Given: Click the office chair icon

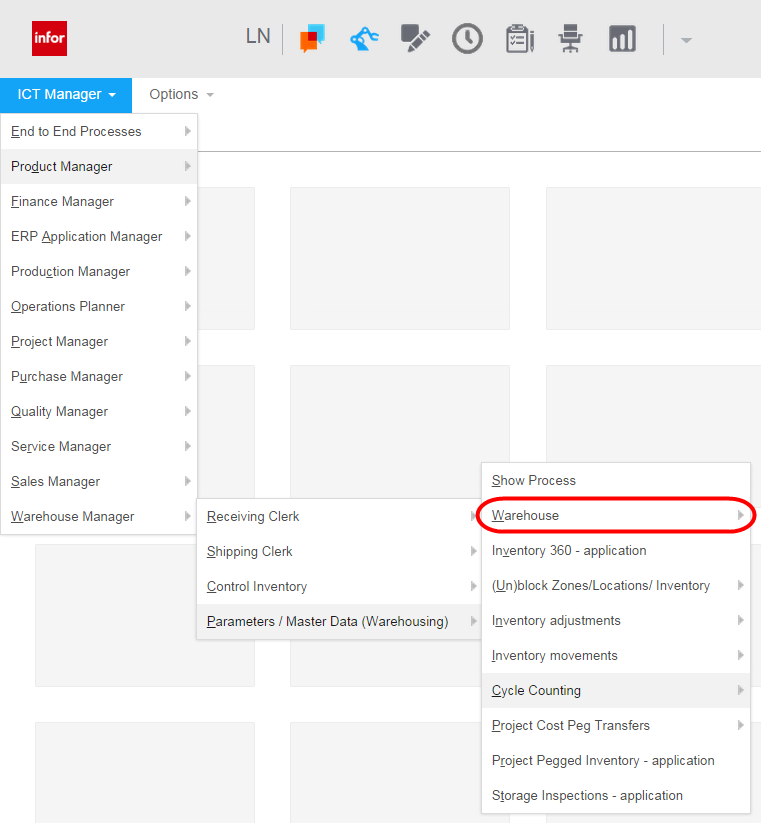Looking at the screenshot, I should coord(571,39).
